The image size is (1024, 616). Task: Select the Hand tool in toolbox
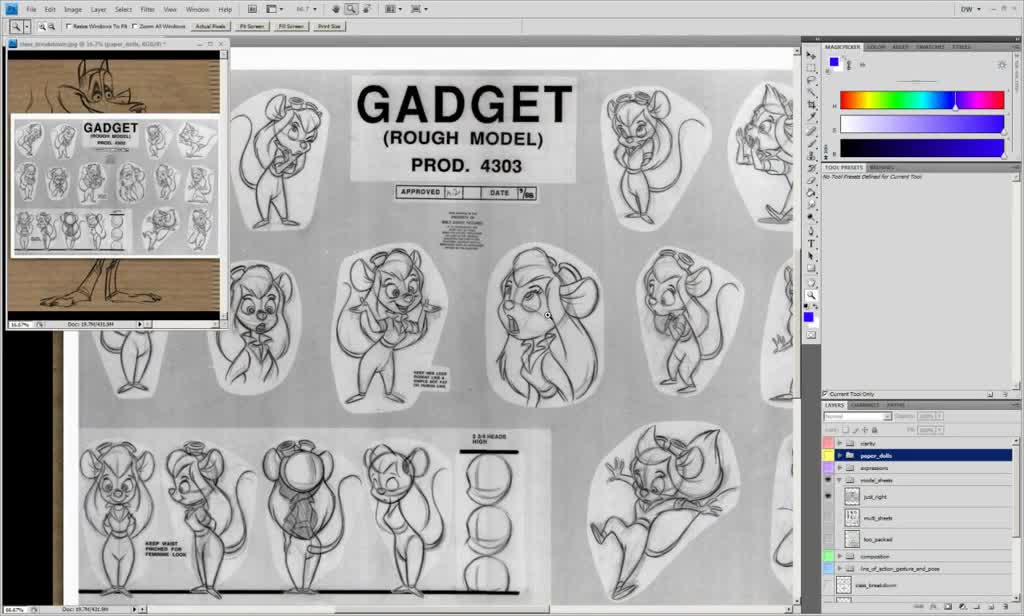tap(810, 283)
